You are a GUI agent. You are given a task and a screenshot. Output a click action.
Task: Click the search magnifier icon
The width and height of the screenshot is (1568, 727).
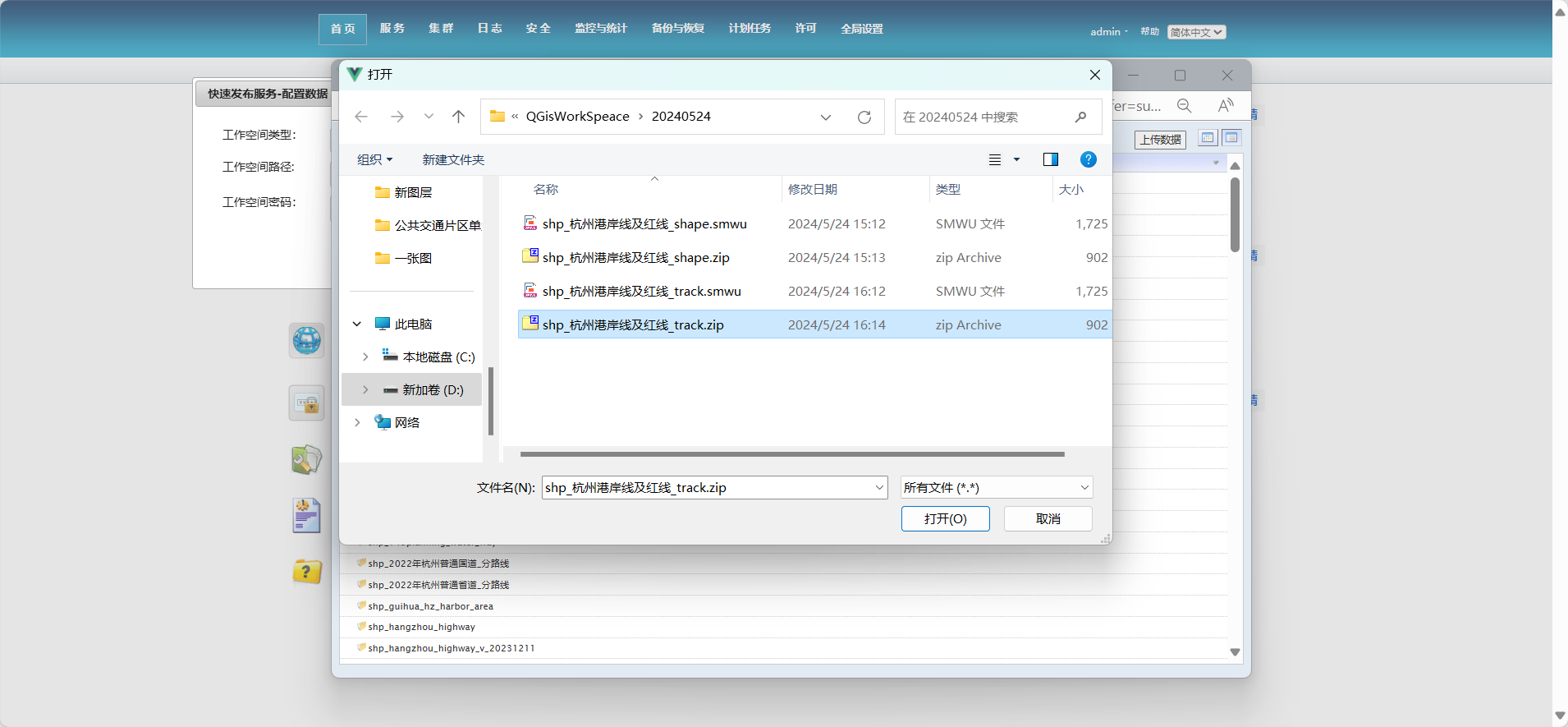1080,117
